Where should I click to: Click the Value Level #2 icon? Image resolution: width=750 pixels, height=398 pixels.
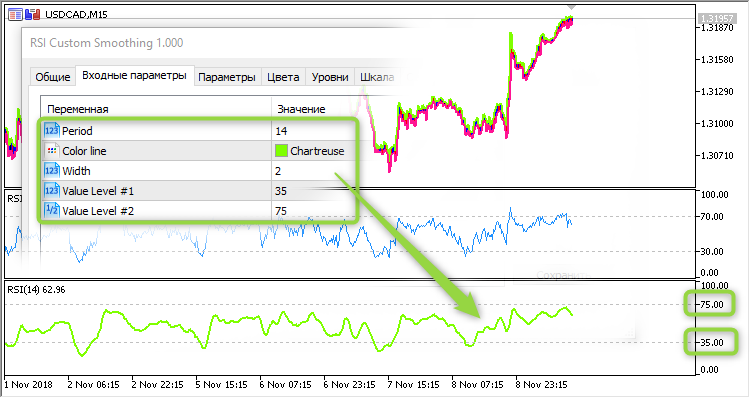pos(51,210)
